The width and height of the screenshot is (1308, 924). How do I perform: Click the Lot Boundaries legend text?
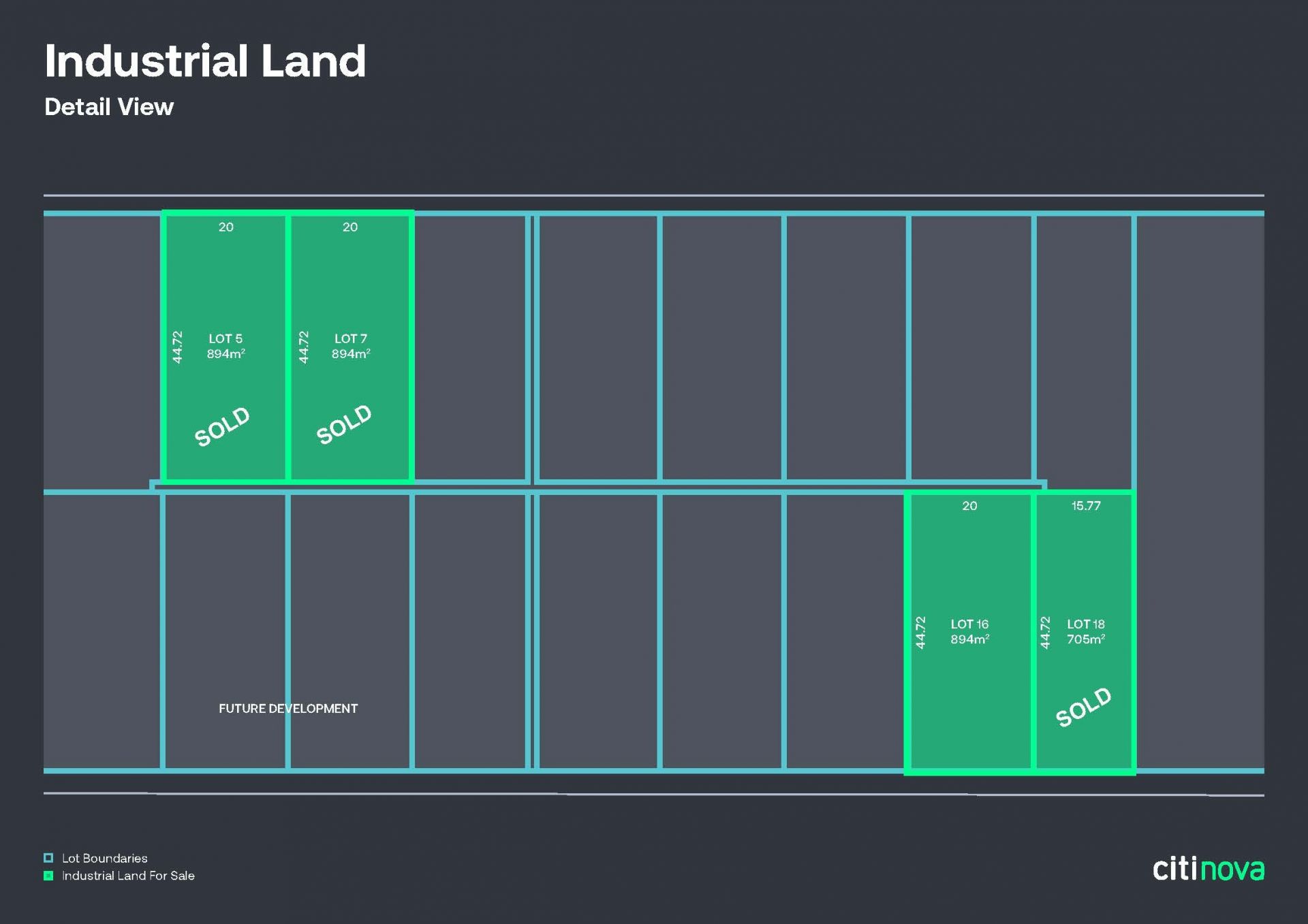click(x=104, y=858)
